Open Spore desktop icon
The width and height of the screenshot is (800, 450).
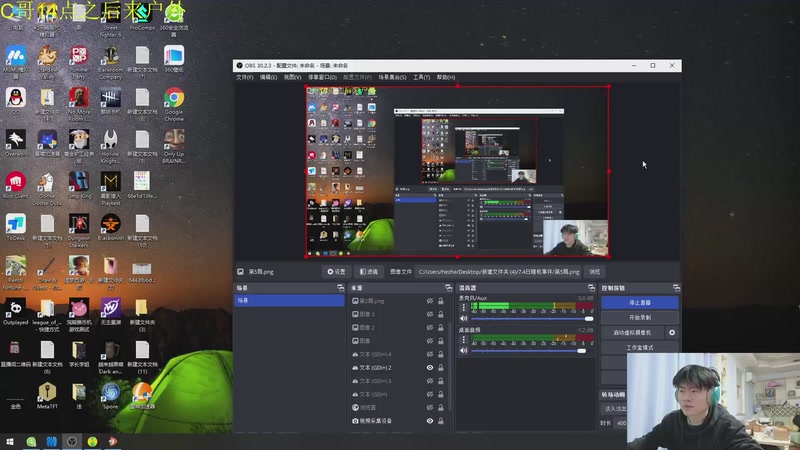[x=111, y=396]
